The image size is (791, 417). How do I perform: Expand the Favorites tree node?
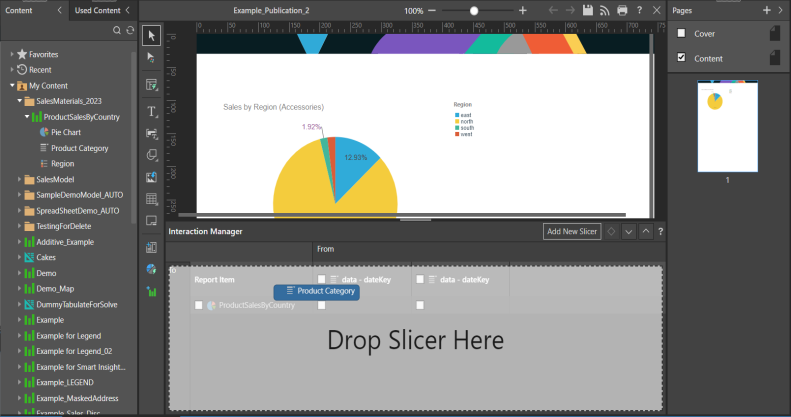pos(12,54)
